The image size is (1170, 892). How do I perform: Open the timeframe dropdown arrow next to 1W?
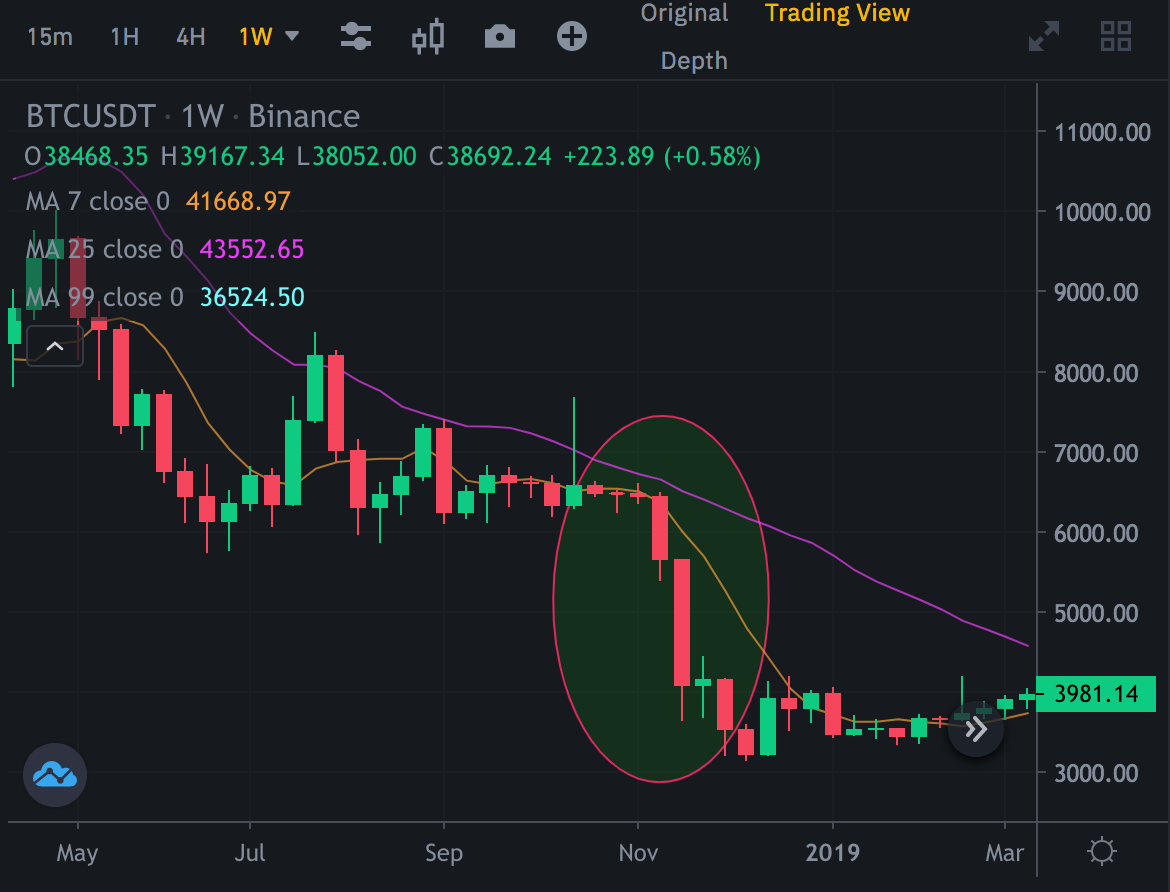pos(292,36)
